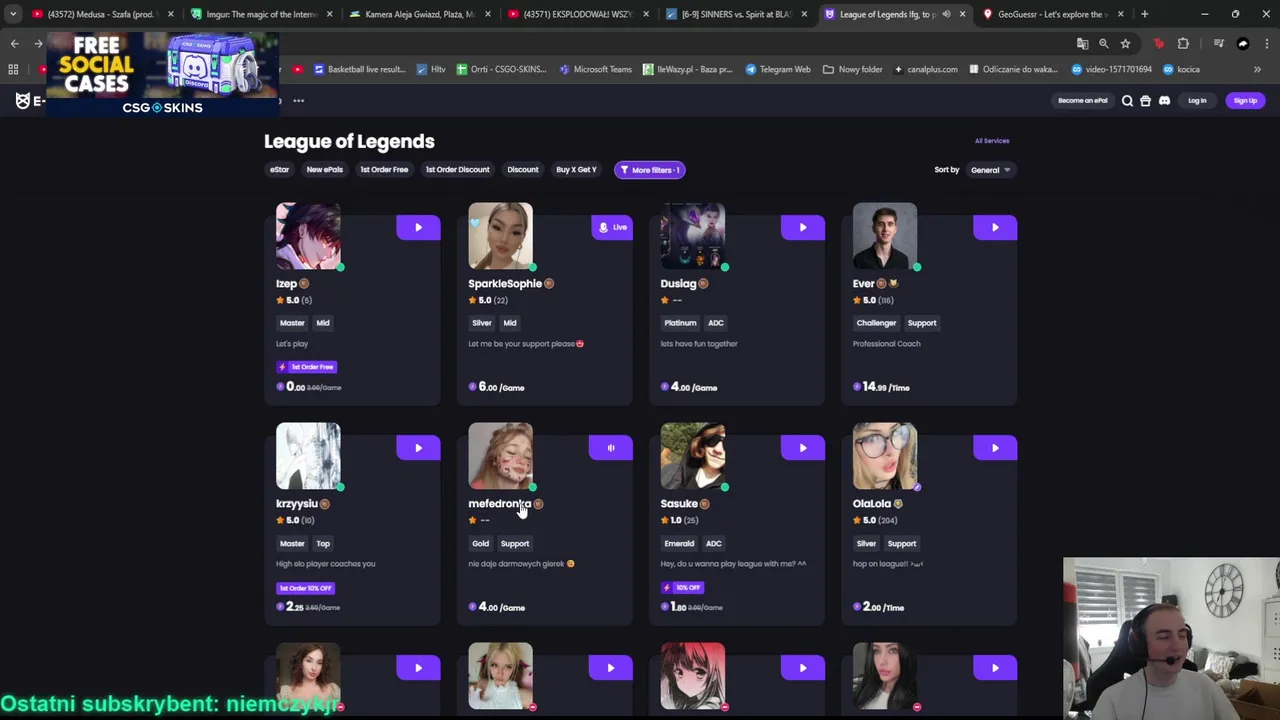This screenshot has height=720, width=1280.
Task: Play krzyysiu's voice intro
Action: [x=418, y=448]
